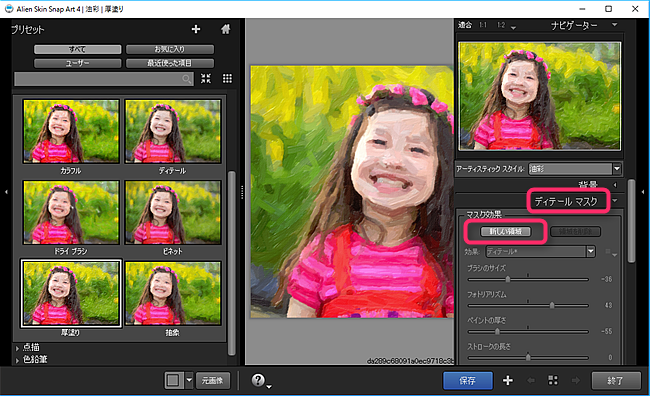650x396 pixels.
Task: Collapse the ディテール マスク section arrow
Action: coord(615,201)
